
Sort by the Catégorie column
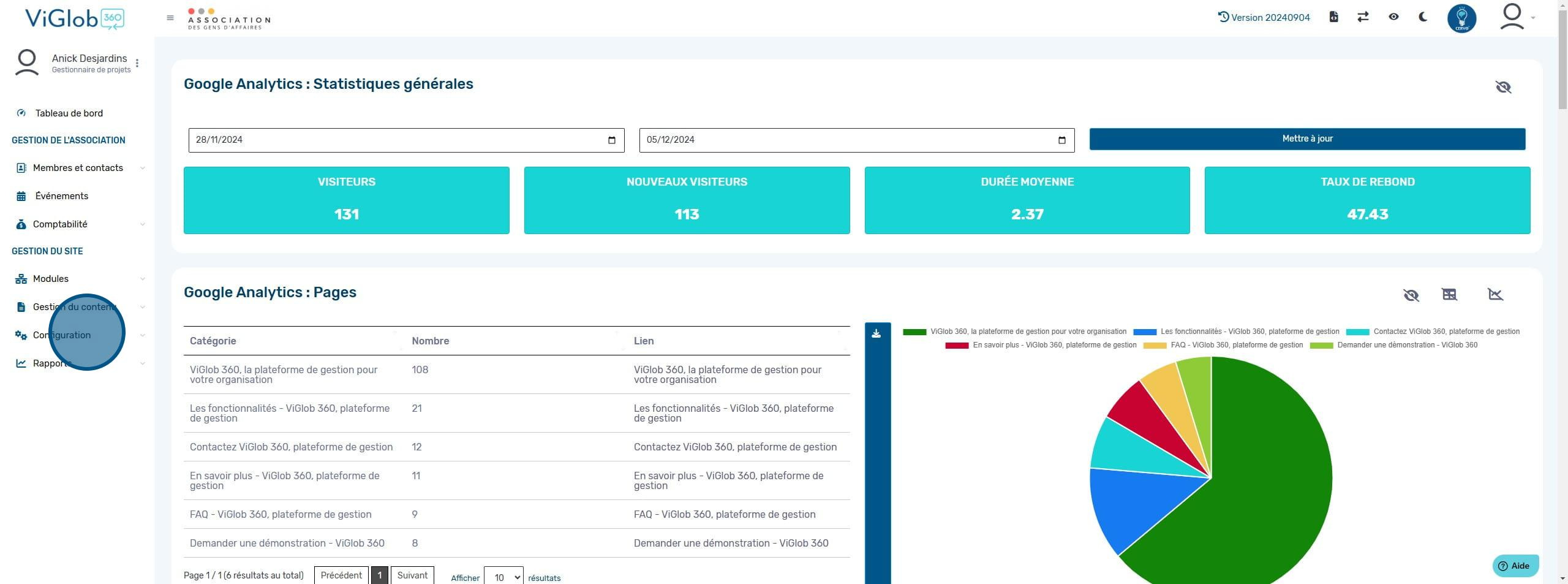pyautogui.click(x=294, y=341)
